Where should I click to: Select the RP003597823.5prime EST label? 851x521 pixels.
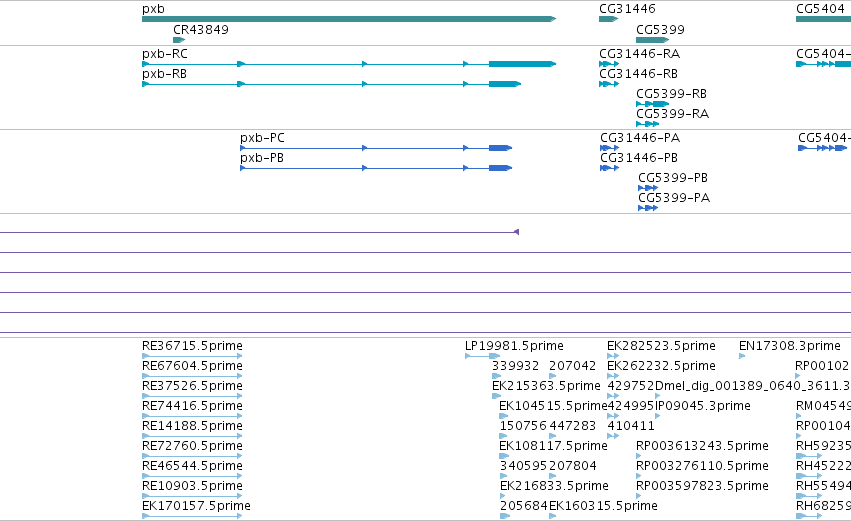coord(702,486)
